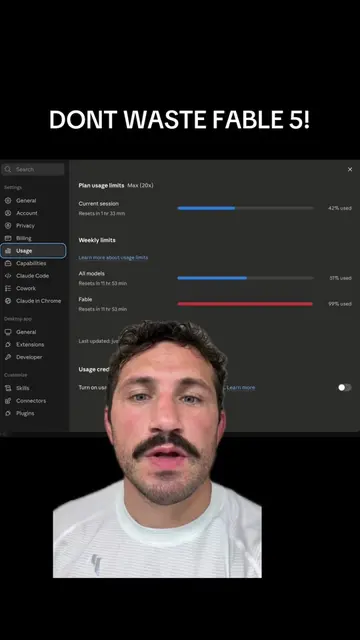Click the Extensions icon
The width and height of the screenshot is (360, 640).
tap(8, 344)
